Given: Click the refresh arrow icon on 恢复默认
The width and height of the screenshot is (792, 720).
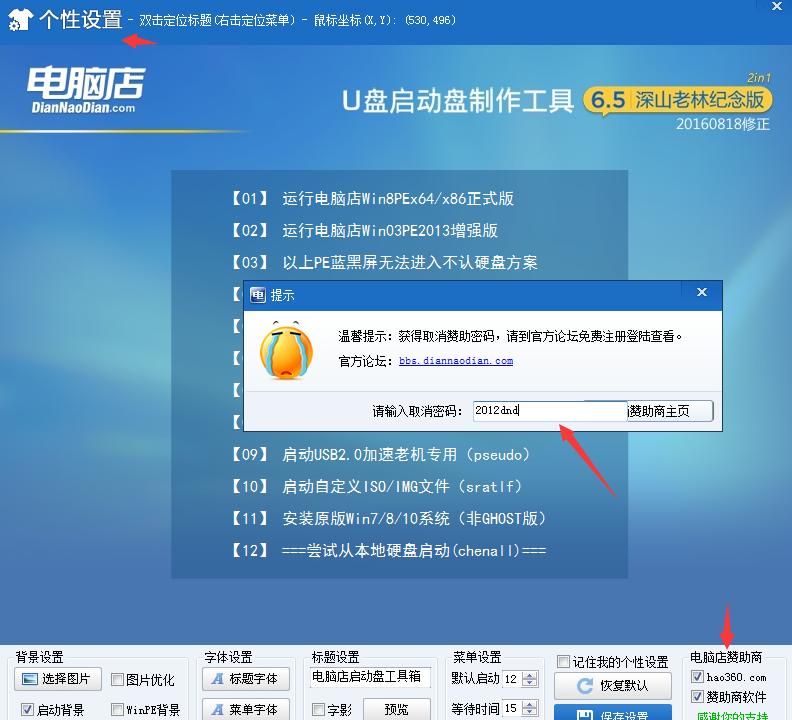Looking at the screenshot, I should tap(585, 686).
